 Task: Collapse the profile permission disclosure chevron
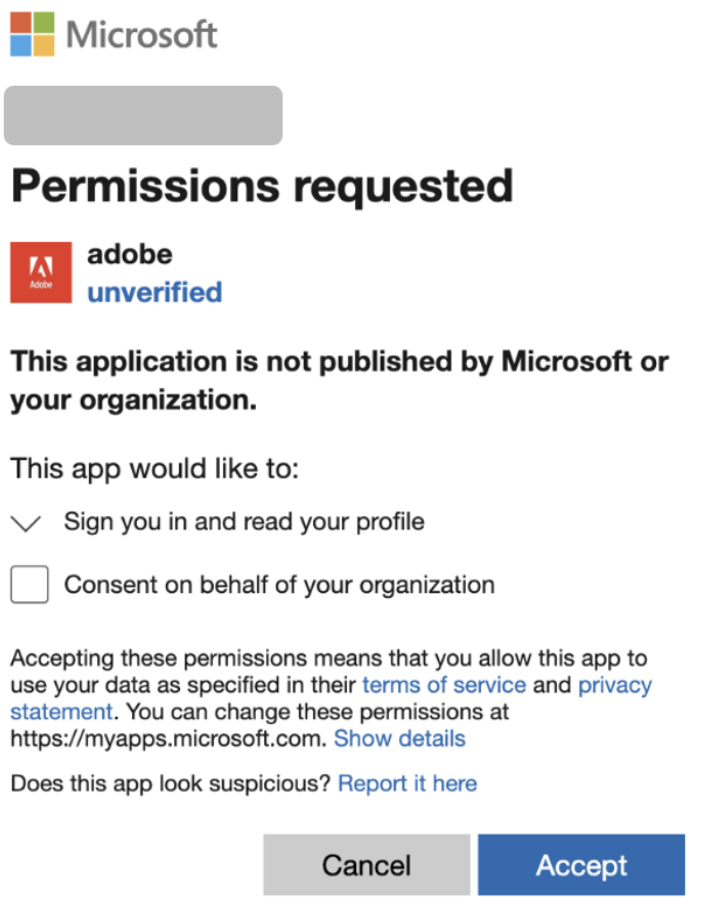point(25,521)
